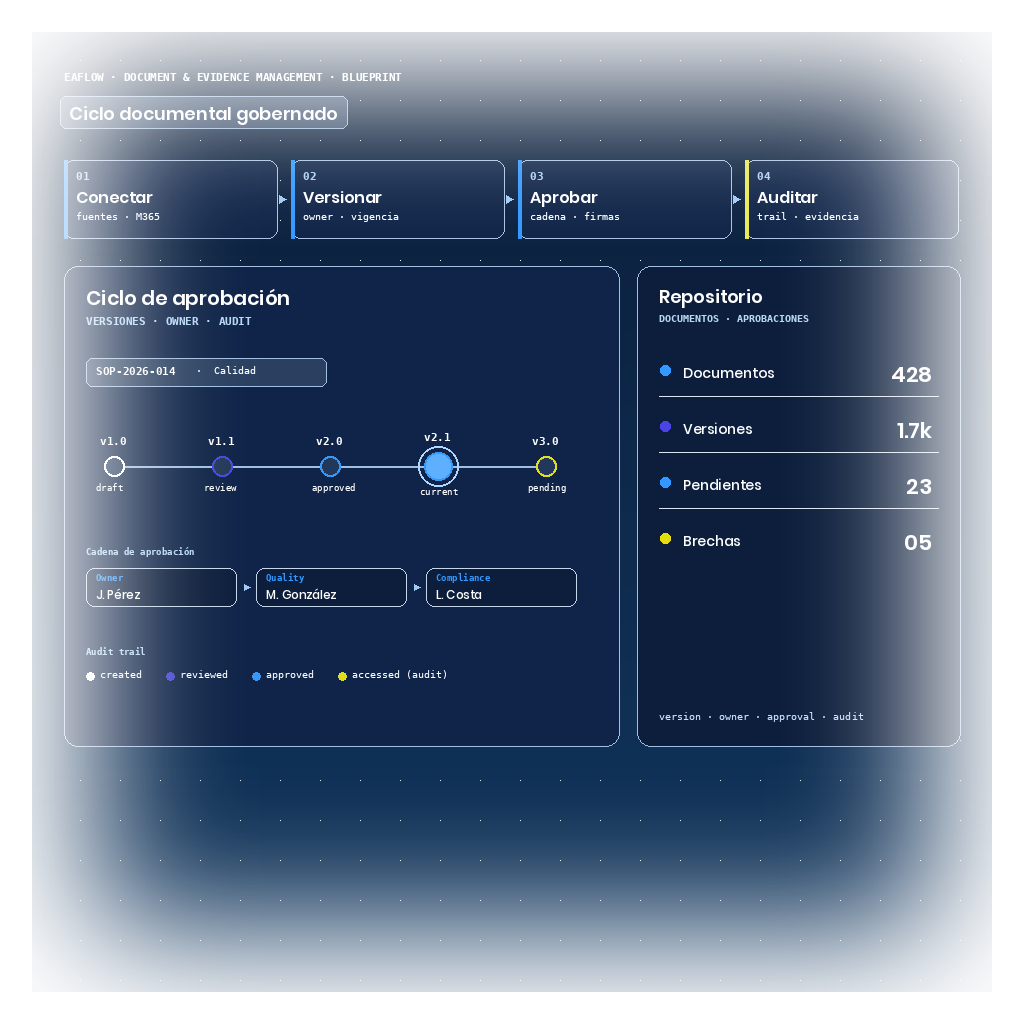The image size is (1024, 1024).
Task: Click the current label under v2.1
Action: (x=439, y=492)
